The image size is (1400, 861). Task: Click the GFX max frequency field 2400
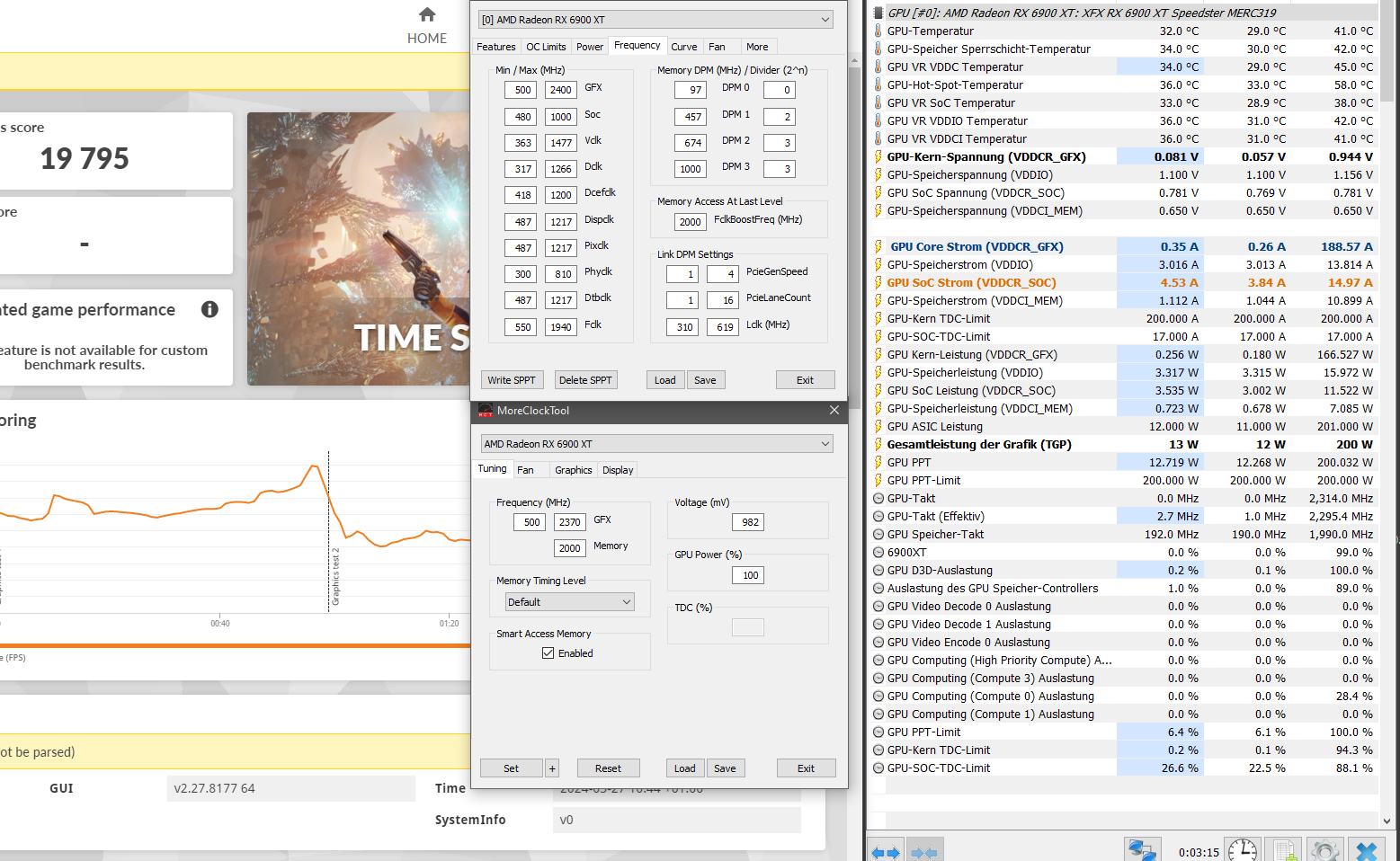[x=561, y=90]
